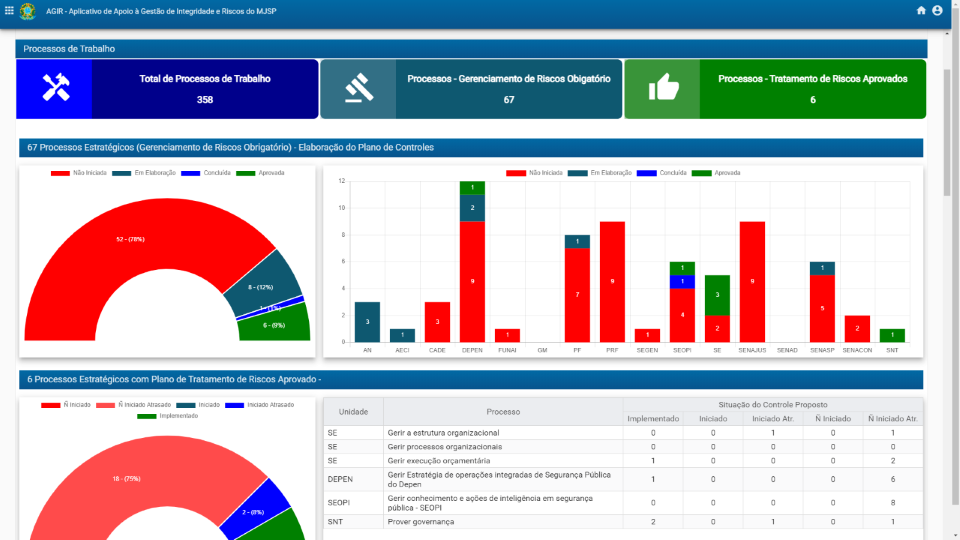
Task: Select the 'Processo' column header
Action: pos(503,411)
